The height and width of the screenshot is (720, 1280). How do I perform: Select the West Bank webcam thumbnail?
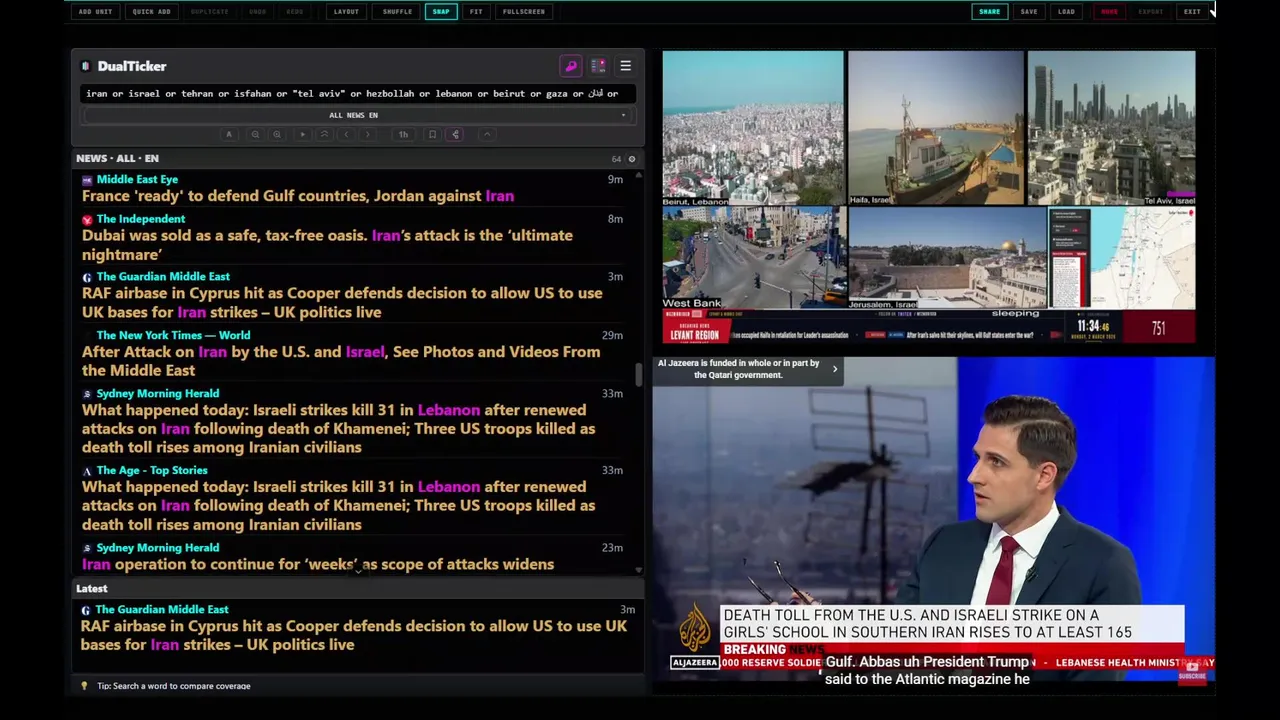pos(754,258)
